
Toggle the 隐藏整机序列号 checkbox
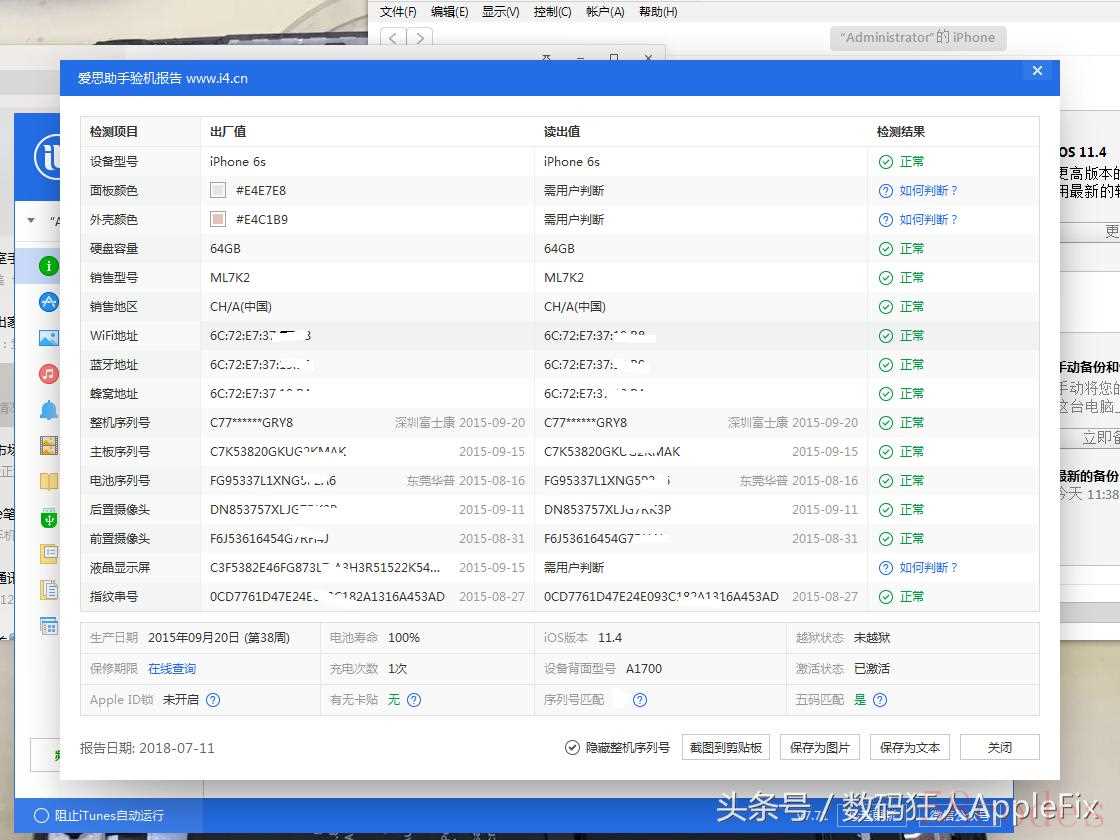point(572,747)
